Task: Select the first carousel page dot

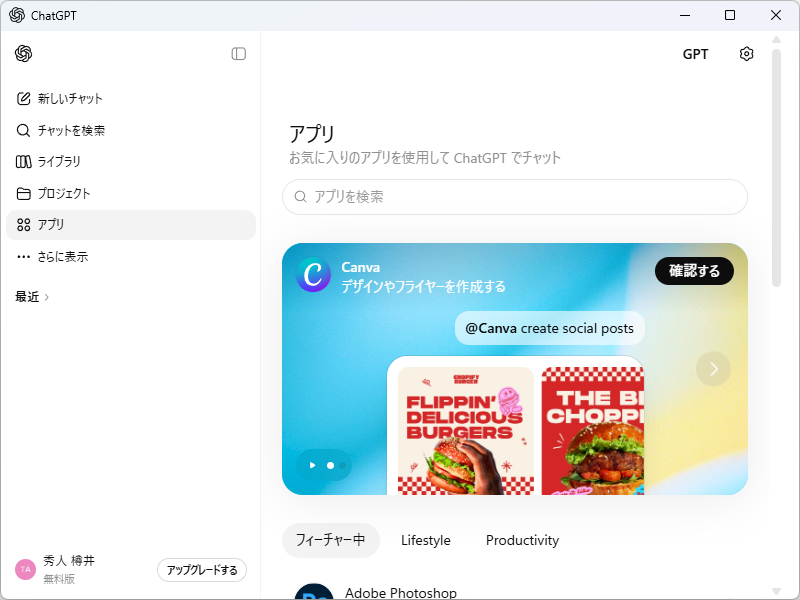Action: (x=331, y=465)
